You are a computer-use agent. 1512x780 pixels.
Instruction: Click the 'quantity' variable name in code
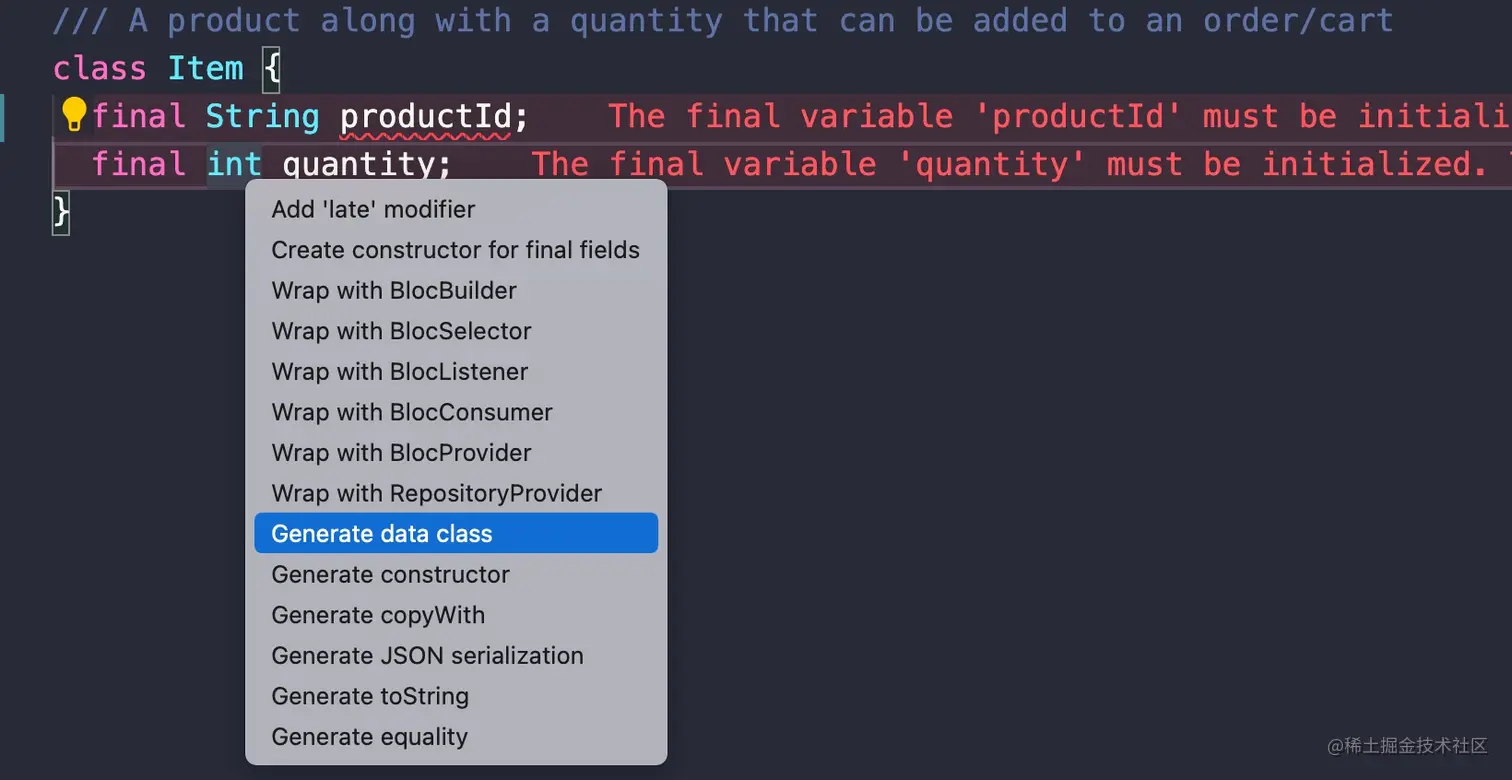coord(358,163)
